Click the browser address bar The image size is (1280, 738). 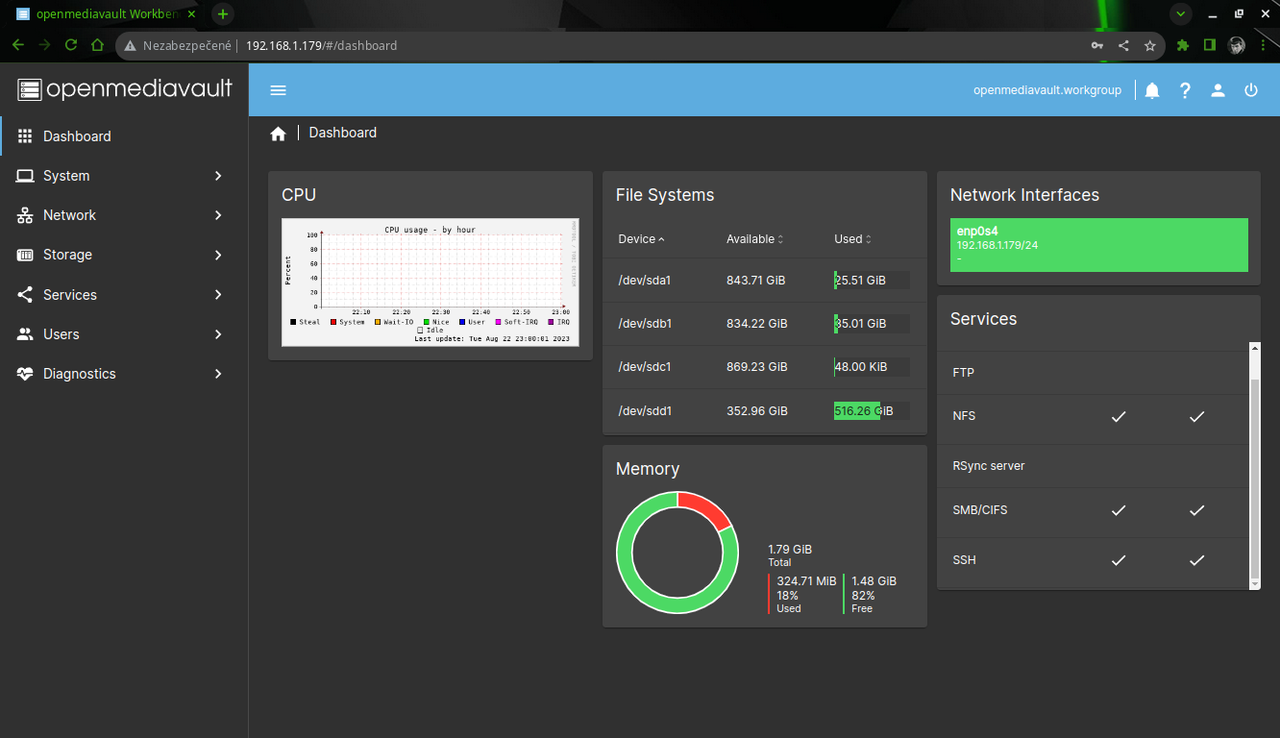click(x=640, y=45)
